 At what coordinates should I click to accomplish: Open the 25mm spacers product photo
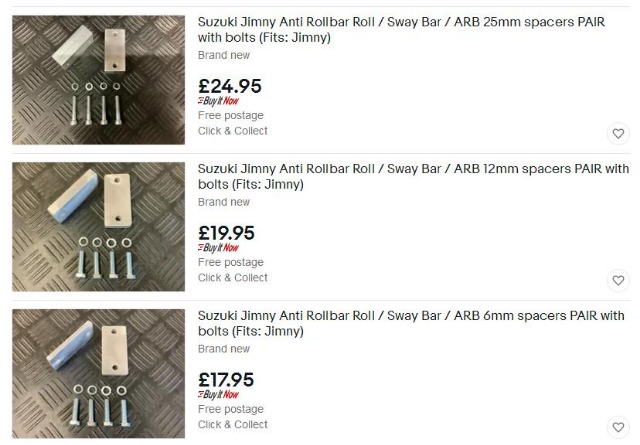98,80
